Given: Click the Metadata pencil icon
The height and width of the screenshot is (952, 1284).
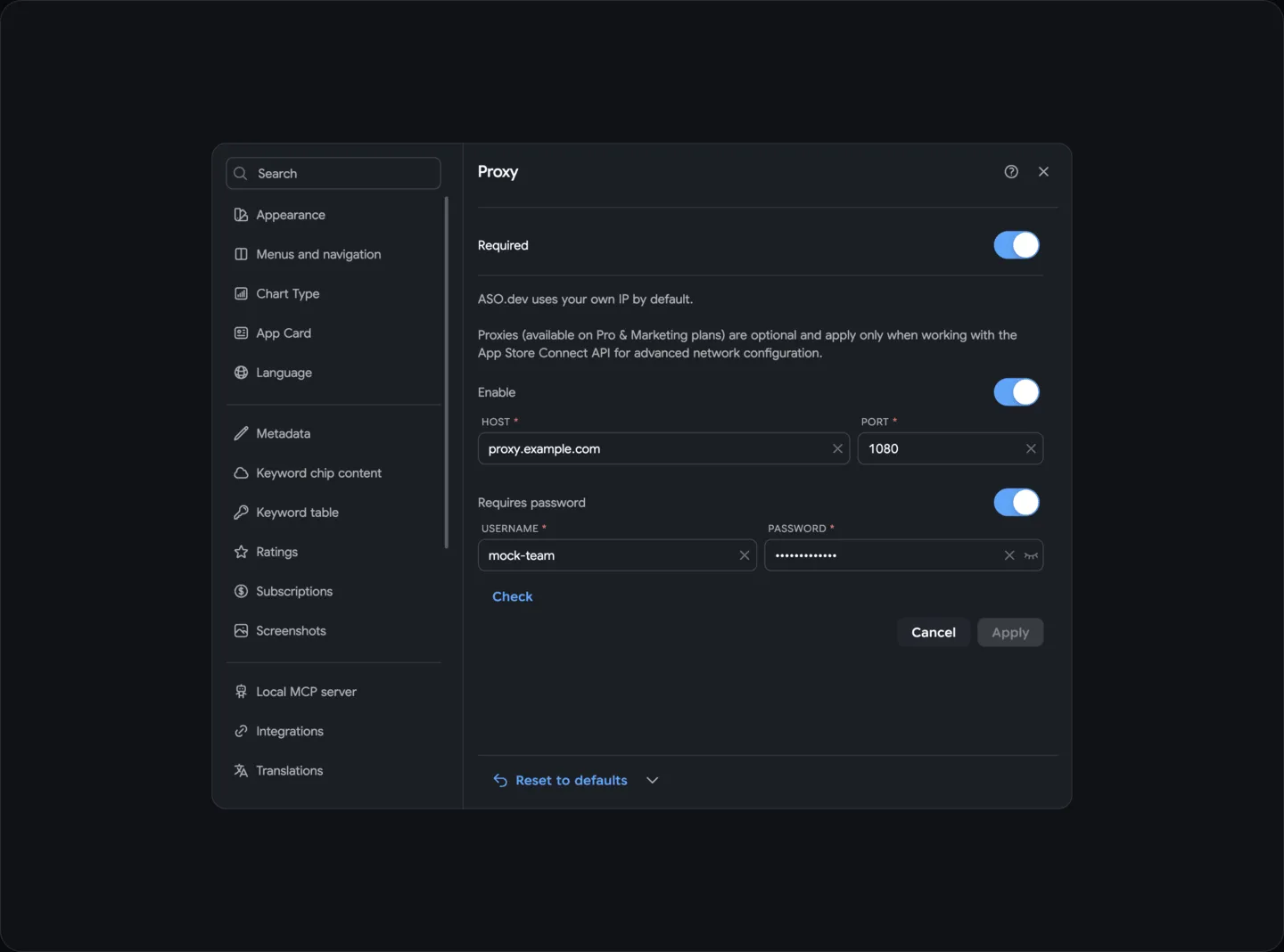Looking at the screenshot, I should point(241,433).
